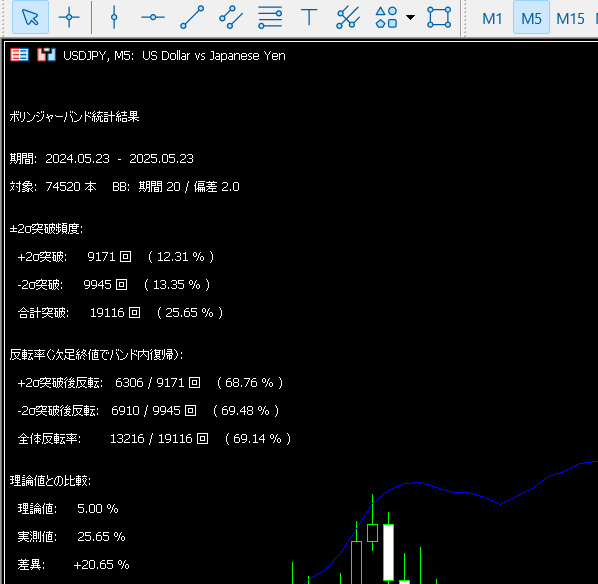This screenshot has height=584, width=598.
Task: Draw a vertical line
Action: (x=114, y=17)
